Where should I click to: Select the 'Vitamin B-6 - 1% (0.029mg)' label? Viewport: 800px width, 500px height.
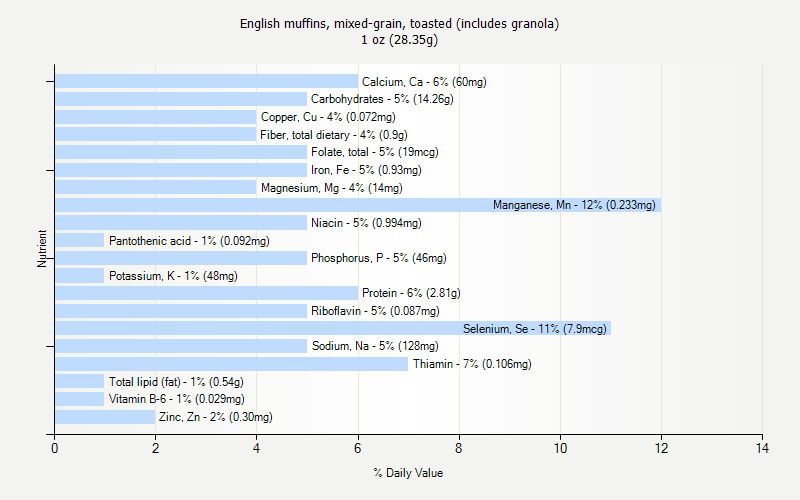[177, 399]
